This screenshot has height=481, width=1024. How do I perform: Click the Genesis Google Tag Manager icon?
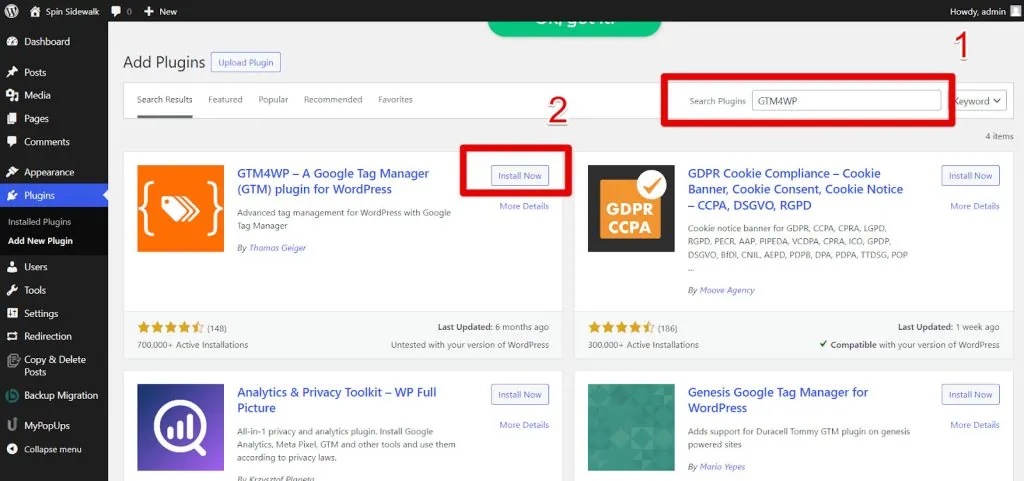click(631, 427)
